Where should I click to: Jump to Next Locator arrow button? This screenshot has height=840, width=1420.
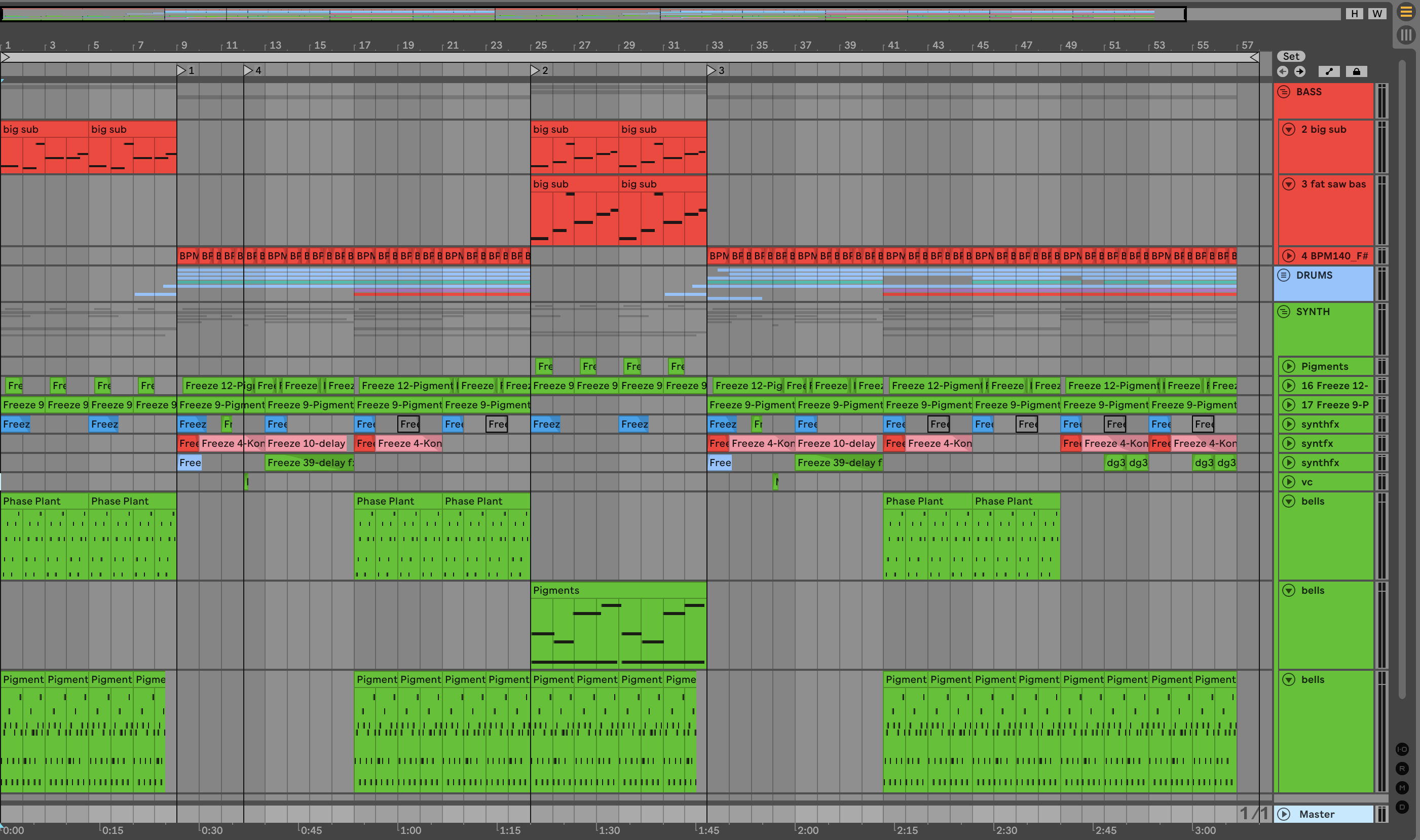(1300, 71)
